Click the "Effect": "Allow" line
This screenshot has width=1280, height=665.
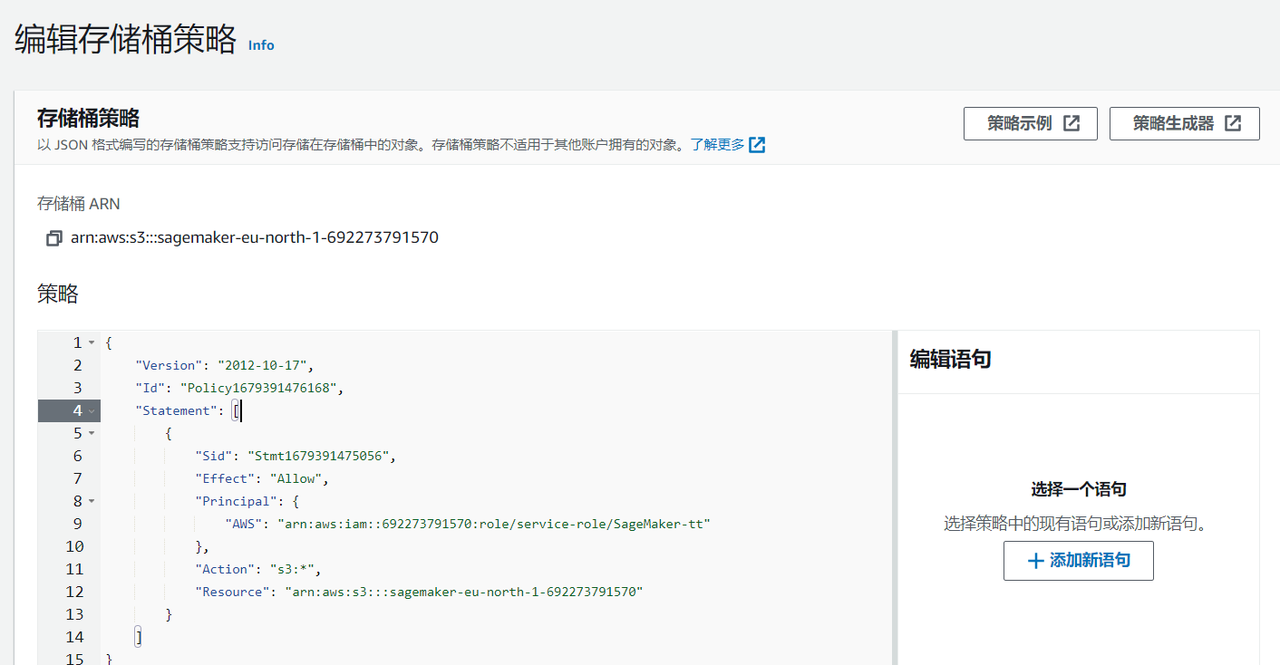pyautogui.click(x=262, y=478)
